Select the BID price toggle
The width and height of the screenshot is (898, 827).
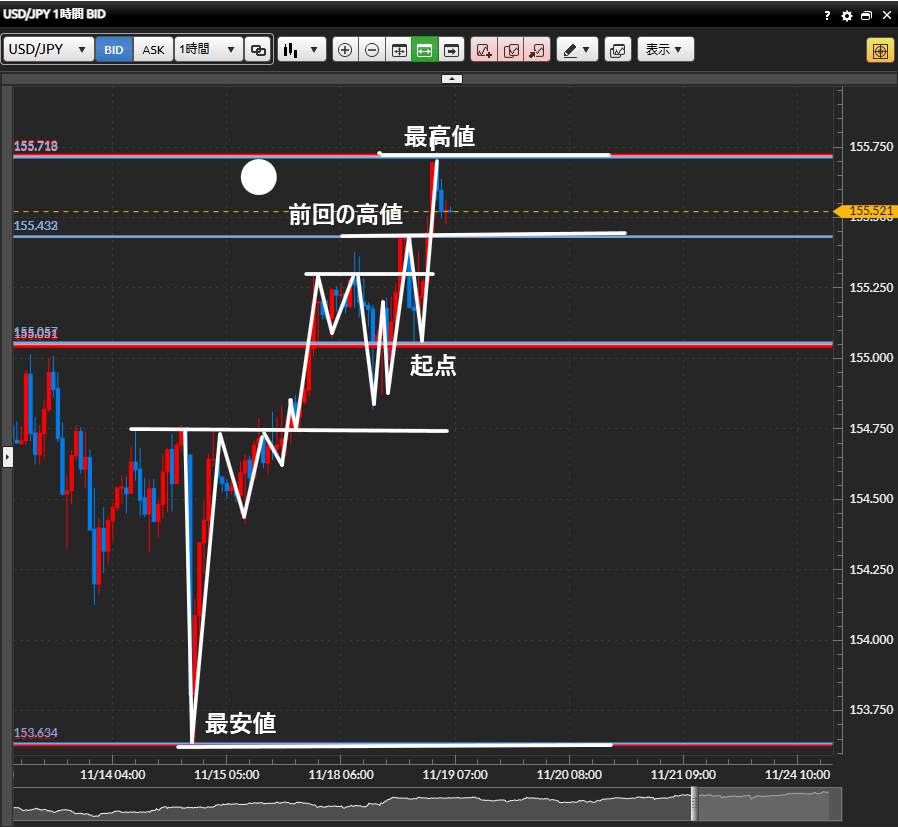pyautogui.click(x=114, y=50)
